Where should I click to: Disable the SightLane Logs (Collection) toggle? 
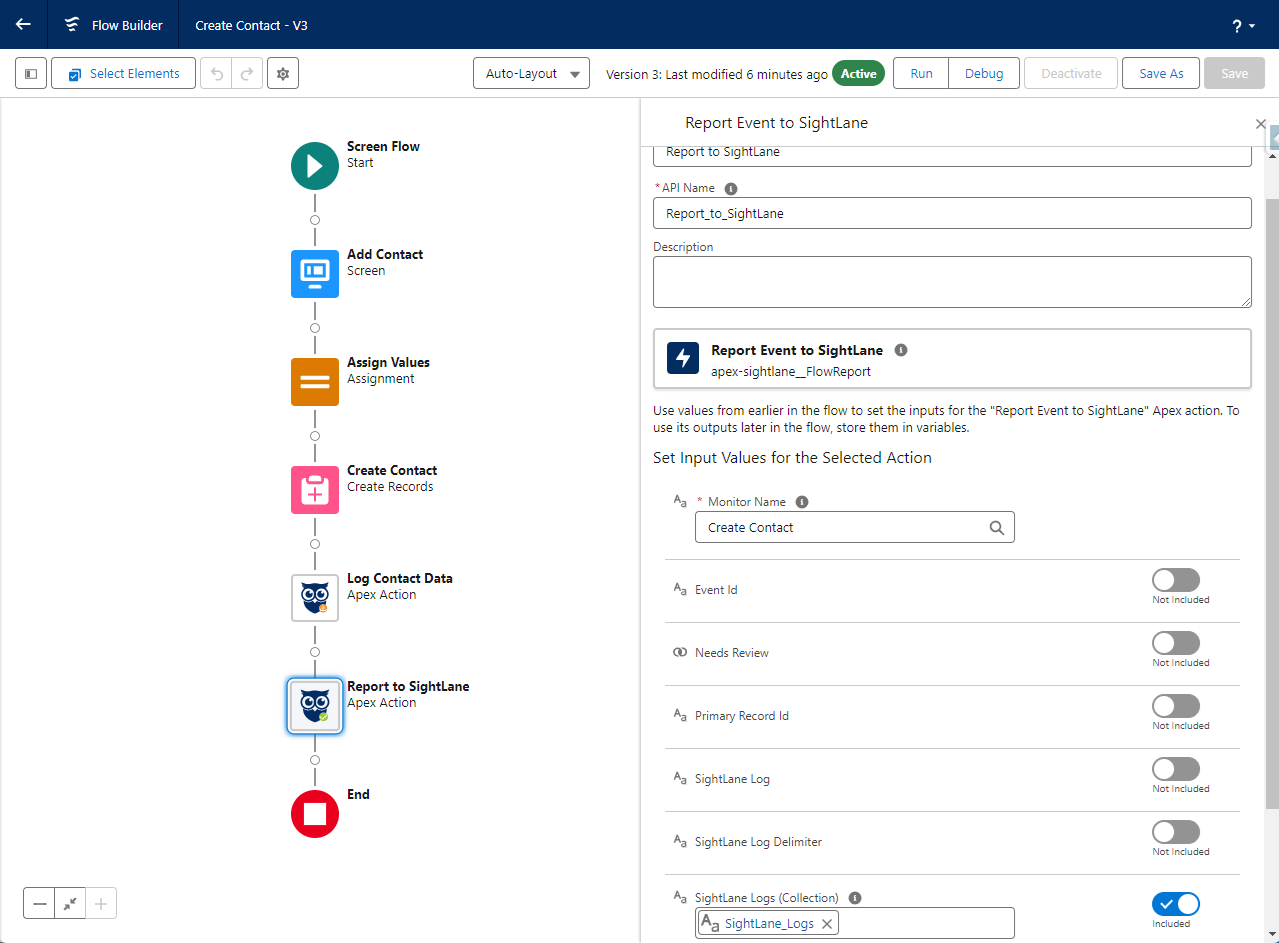click(x=1175, y=904)
